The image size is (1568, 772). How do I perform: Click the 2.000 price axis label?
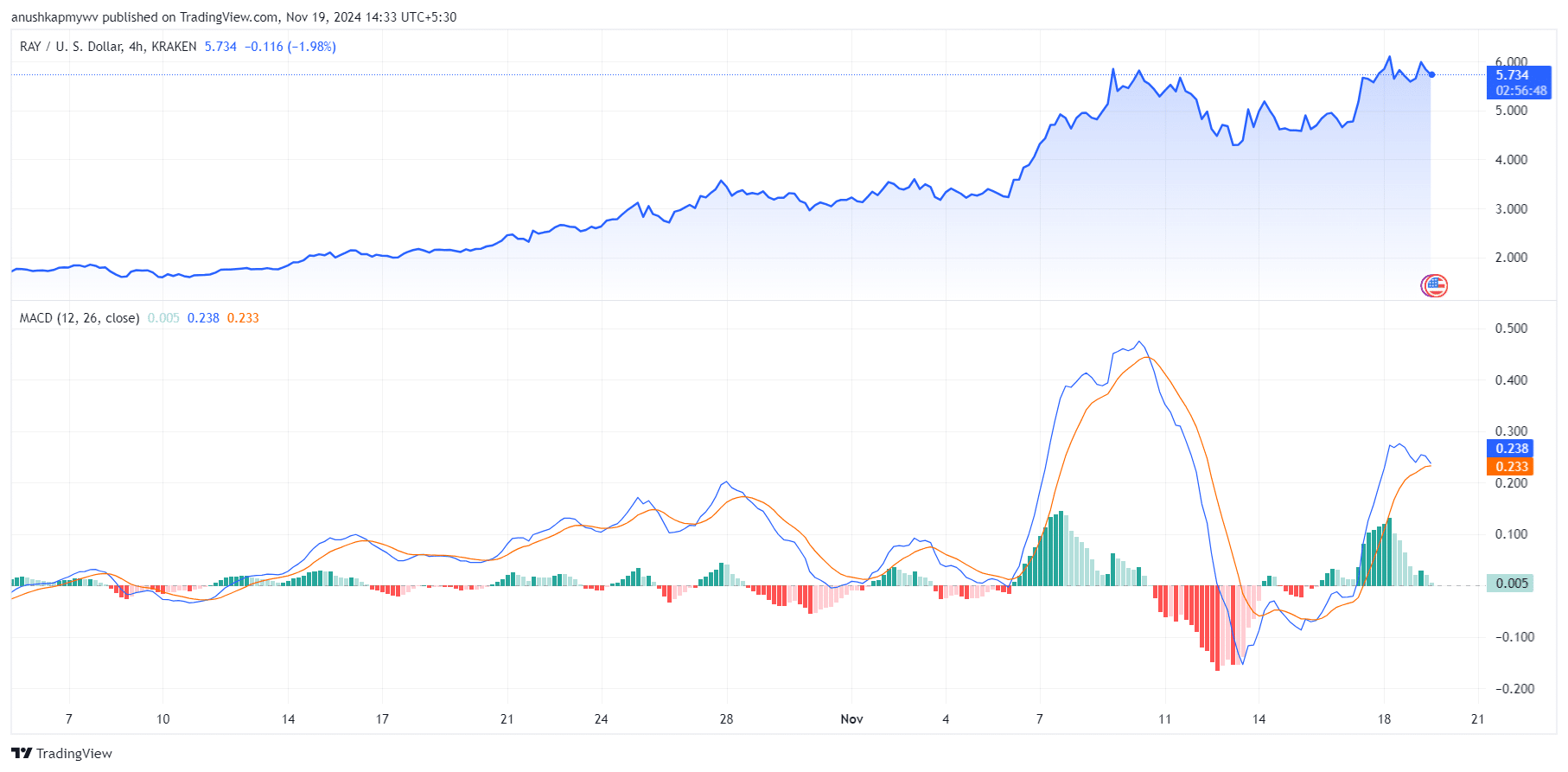(1511, 258)
